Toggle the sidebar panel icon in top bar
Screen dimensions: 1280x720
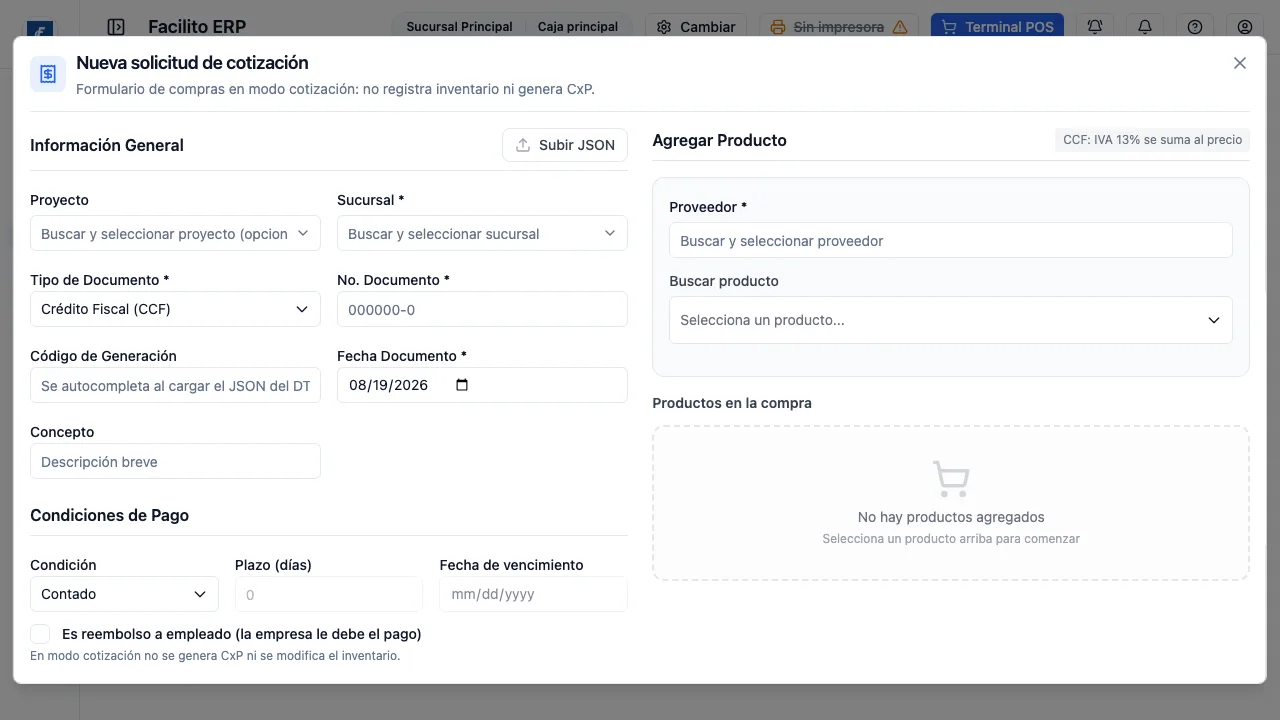click(116, 27)
